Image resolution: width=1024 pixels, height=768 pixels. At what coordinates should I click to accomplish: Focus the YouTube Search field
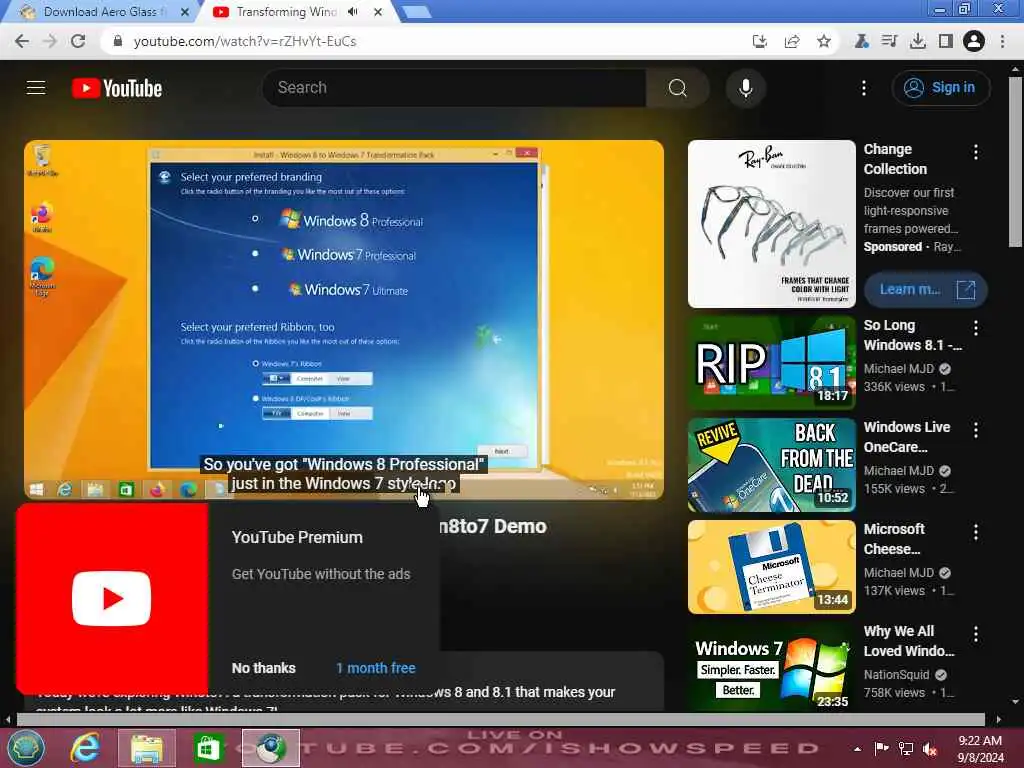tap(455, 88)
